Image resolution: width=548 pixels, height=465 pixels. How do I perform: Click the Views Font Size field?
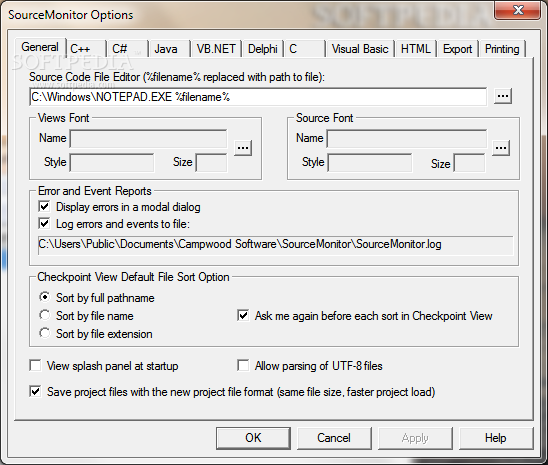[x=211, y=162]
